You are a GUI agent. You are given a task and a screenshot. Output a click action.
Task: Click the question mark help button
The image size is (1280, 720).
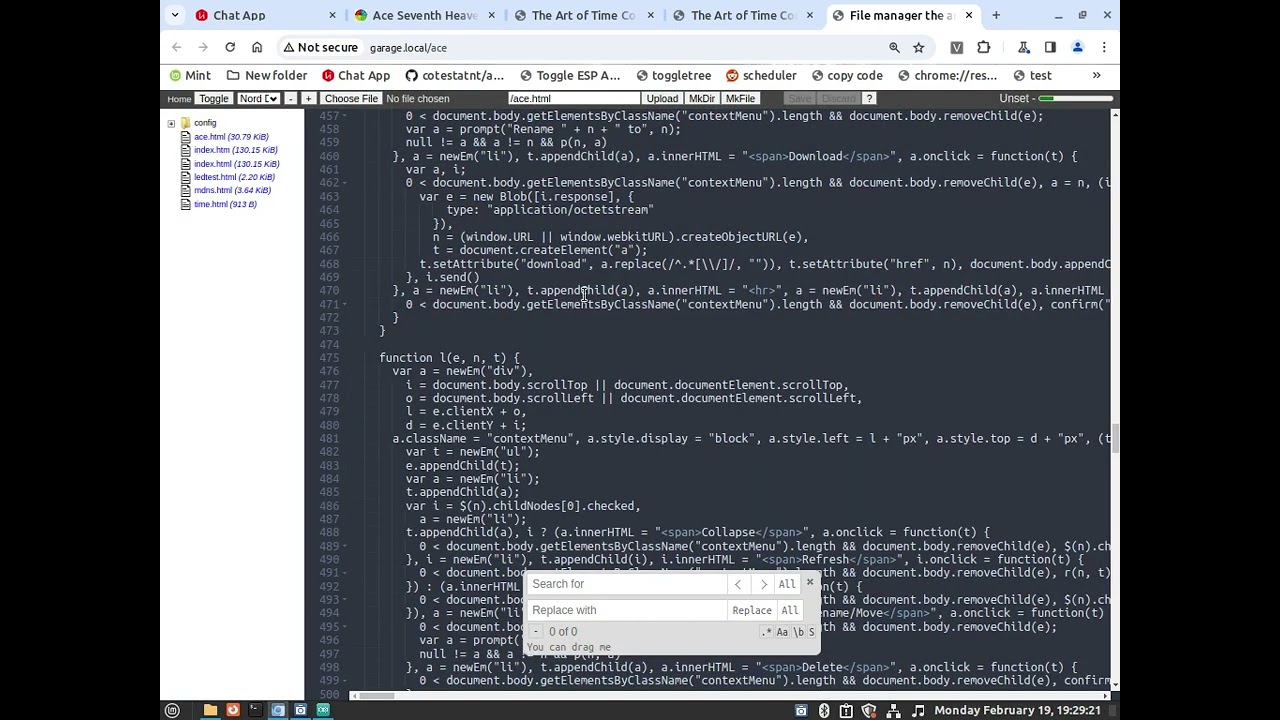pos(869,99)
